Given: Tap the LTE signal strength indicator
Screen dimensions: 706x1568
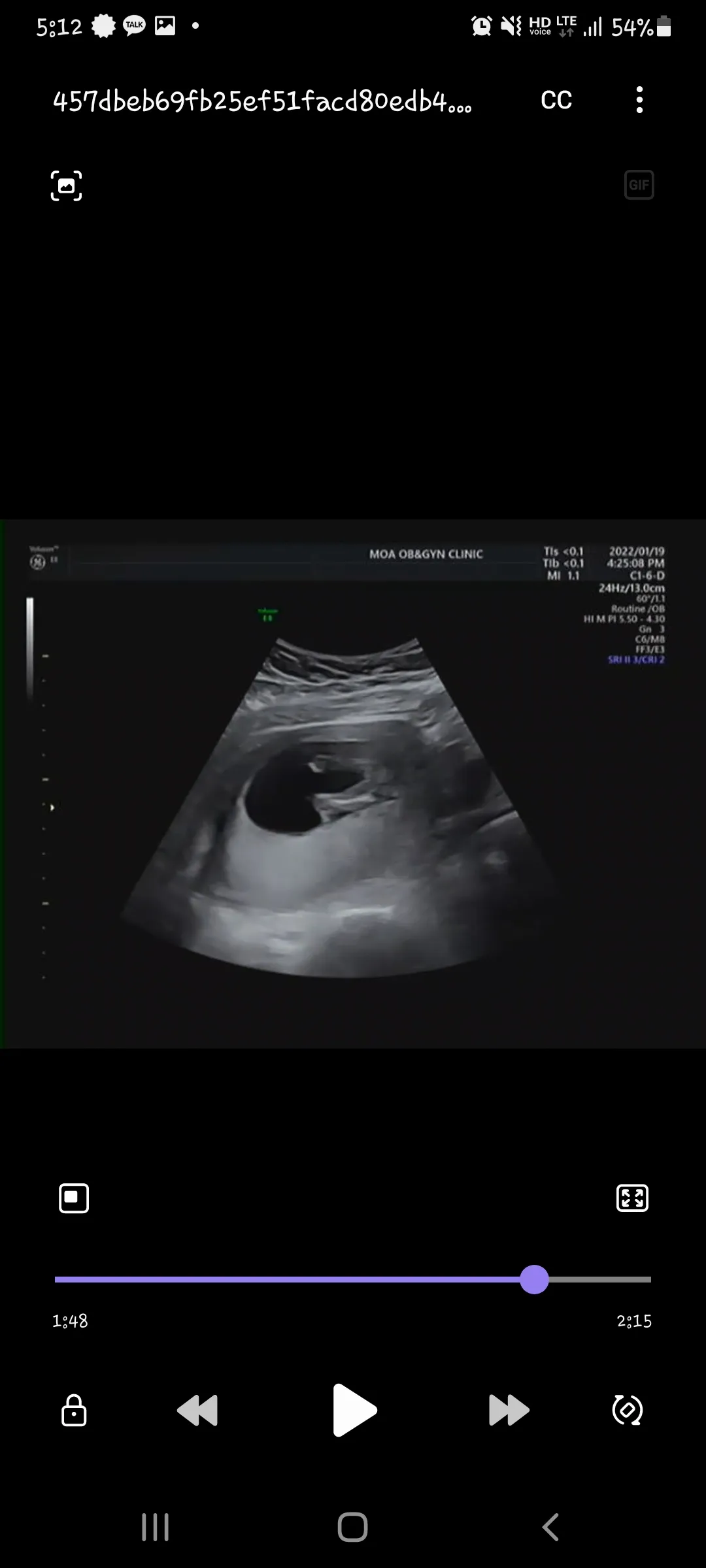Looking at the screenshot, I should coord(592,27).
